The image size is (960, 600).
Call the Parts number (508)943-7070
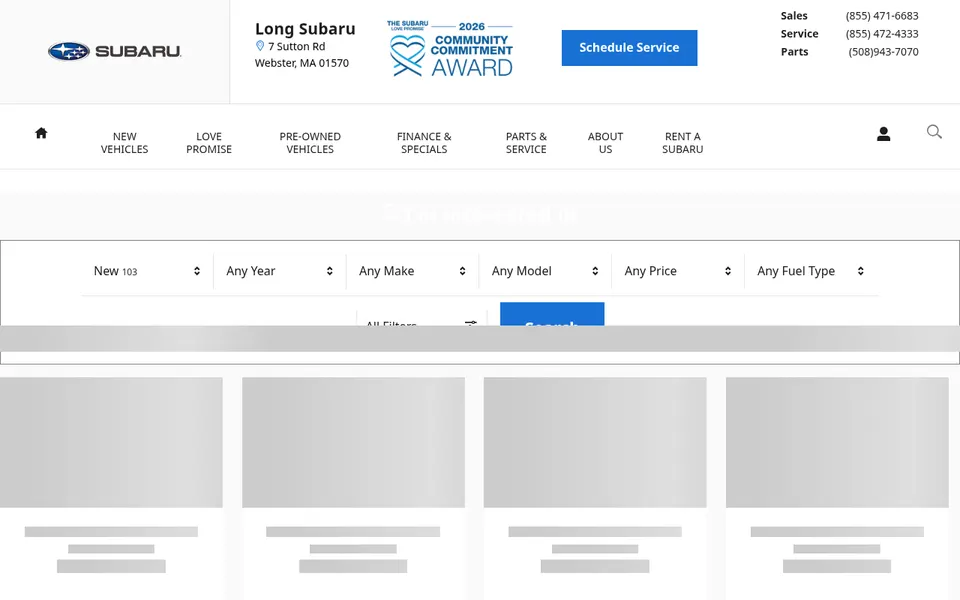pyautogui.click(x=883, y=51)
